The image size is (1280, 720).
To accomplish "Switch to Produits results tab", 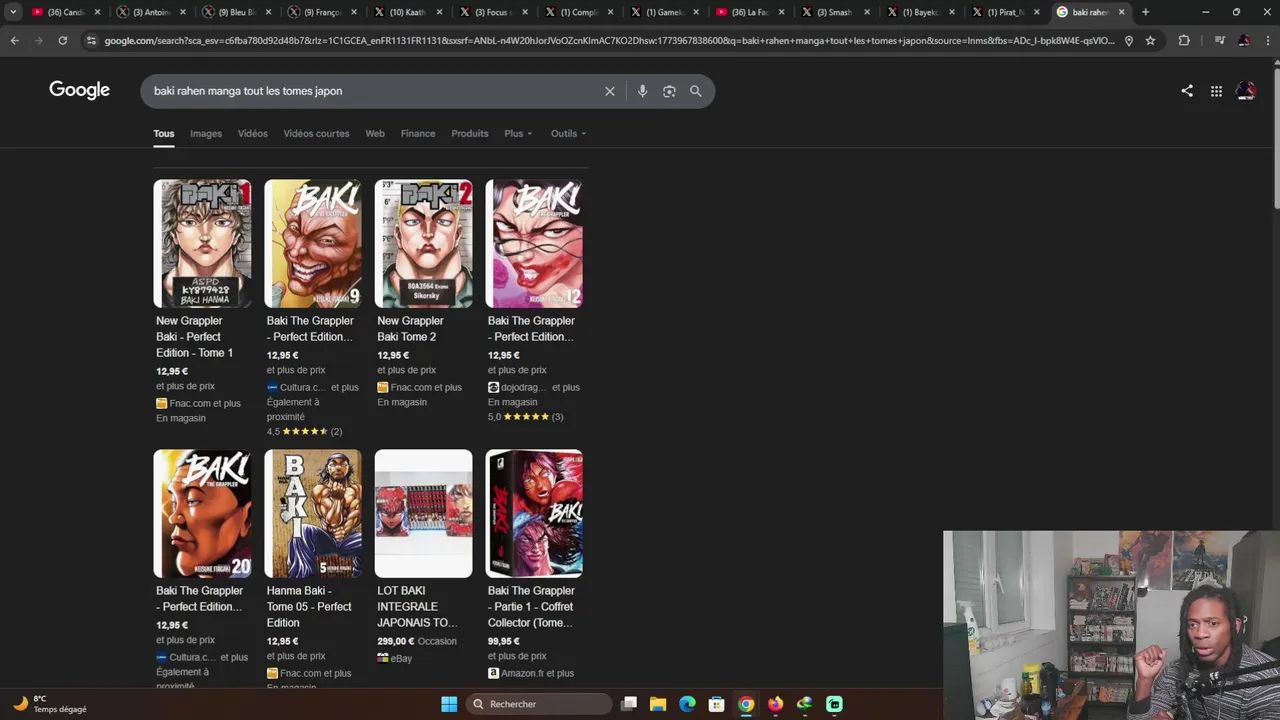I will pyautogui.click(x=470, y=133).
